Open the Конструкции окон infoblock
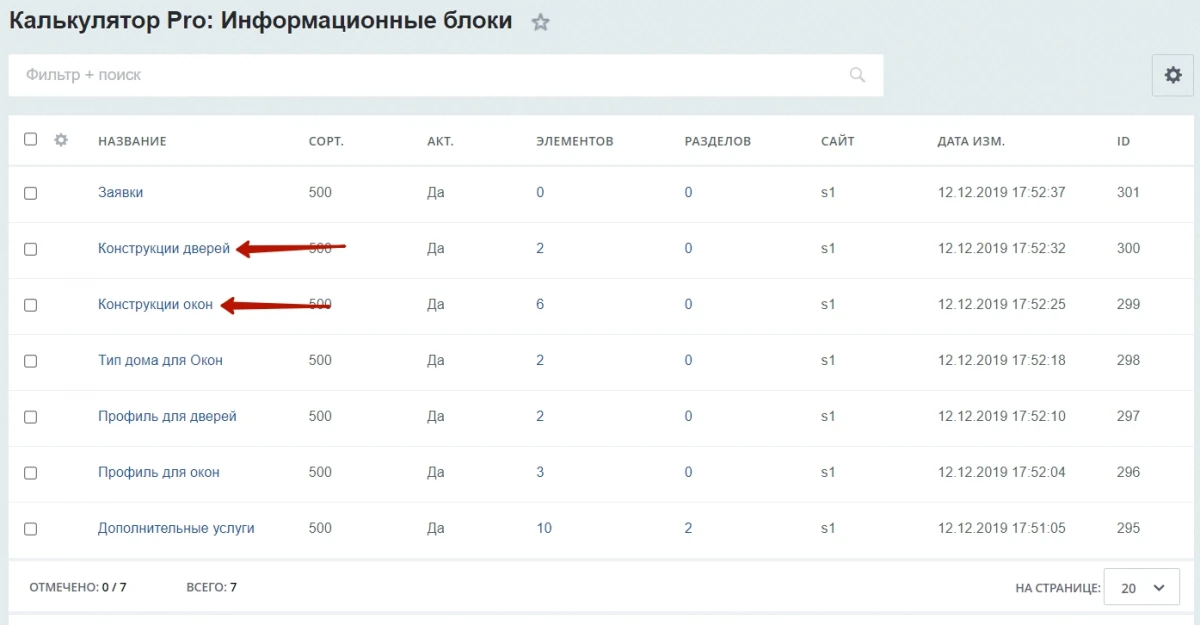This screenshot has width=1200, height=625. (155, 304)
